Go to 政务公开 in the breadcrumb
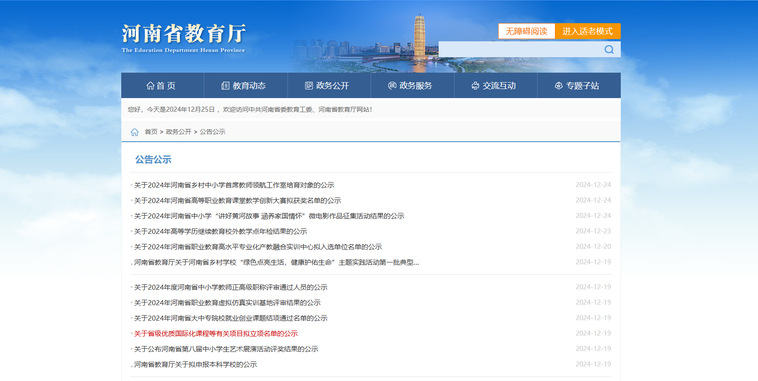This screenshot has width=758, height=381. coord(178,132)
